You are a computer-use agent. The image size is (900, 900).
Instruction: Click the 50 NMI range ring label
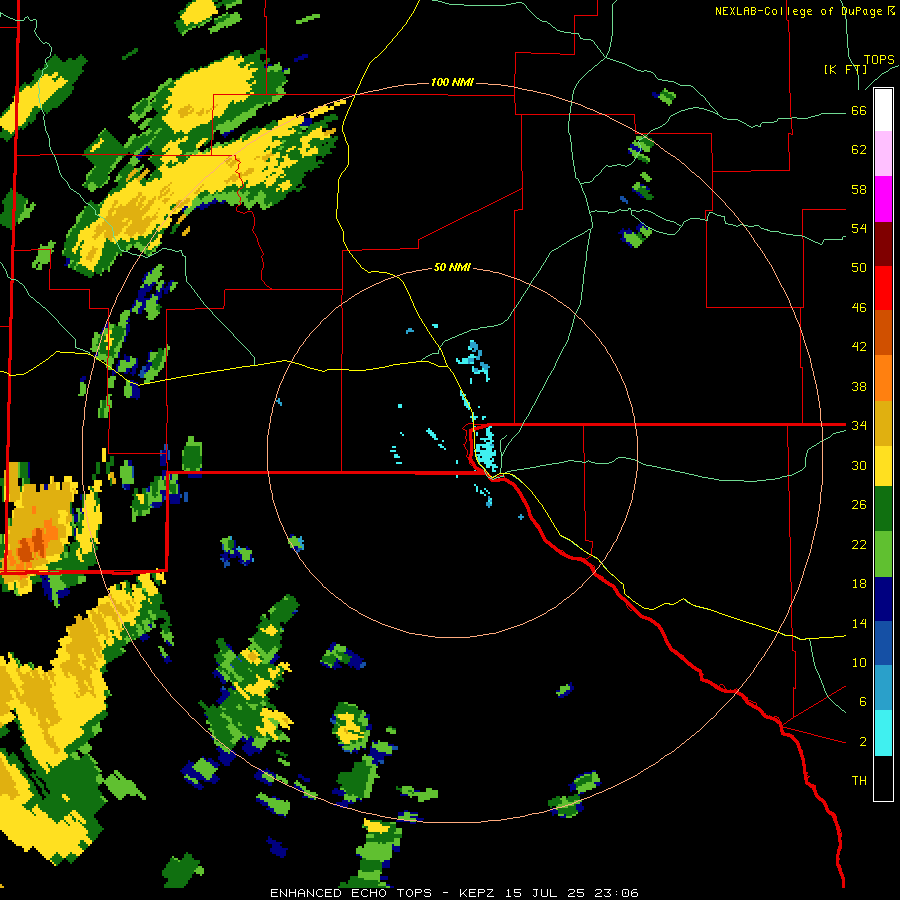[x=452, y=267]
